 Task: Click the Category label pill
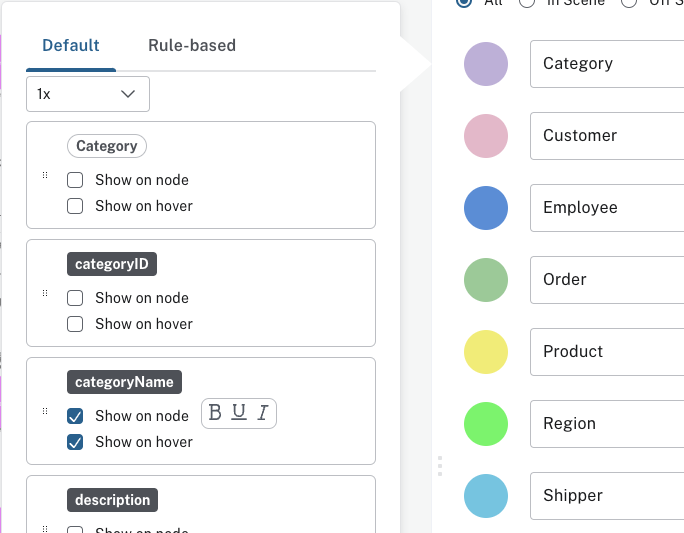click(107, 146)
